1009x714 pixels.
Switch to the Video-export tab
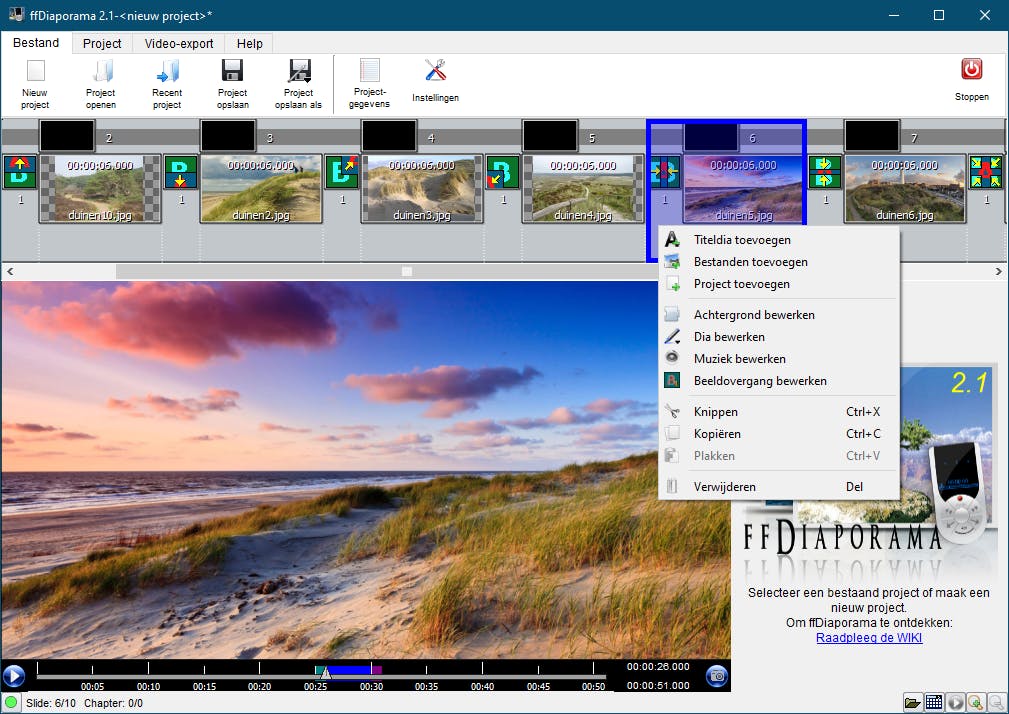click(179, 44)
